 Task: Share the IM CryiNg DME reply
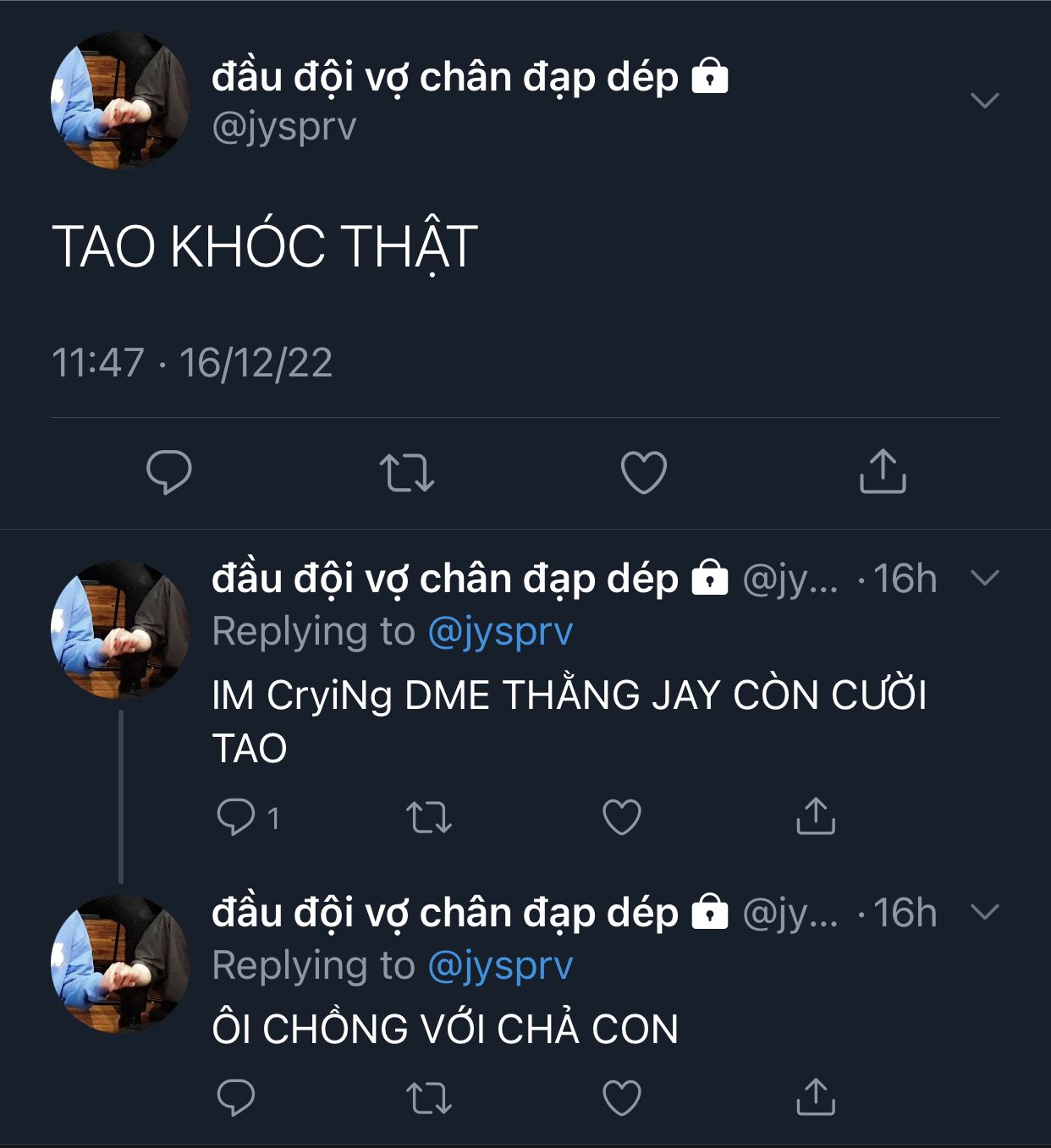point(816,816)
